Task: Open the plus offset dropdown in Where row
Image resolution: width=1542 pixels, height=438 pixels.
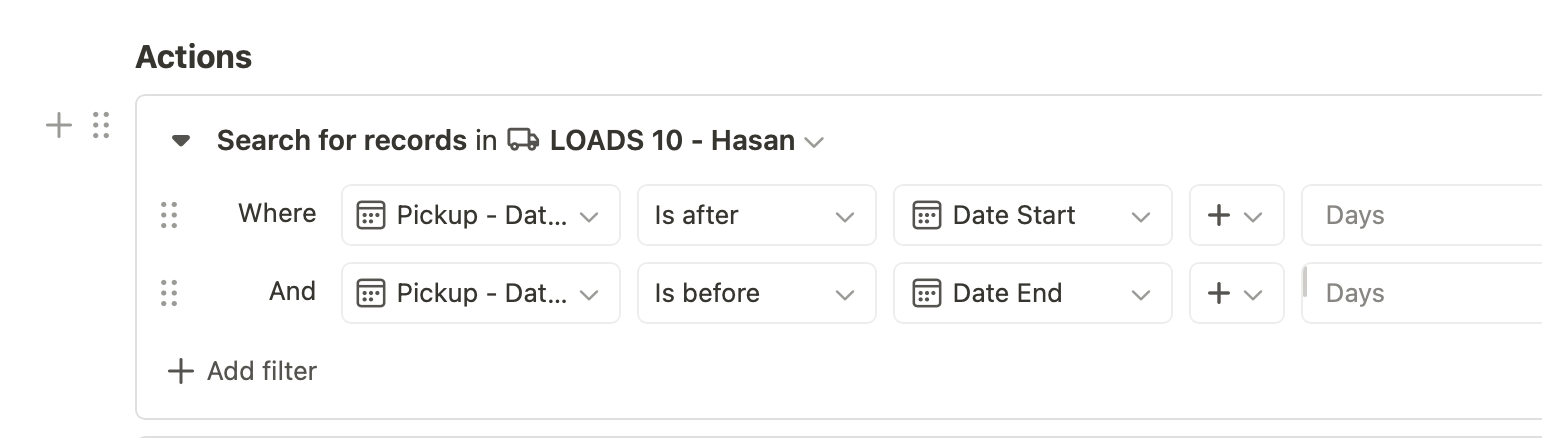Action: 1236,215
